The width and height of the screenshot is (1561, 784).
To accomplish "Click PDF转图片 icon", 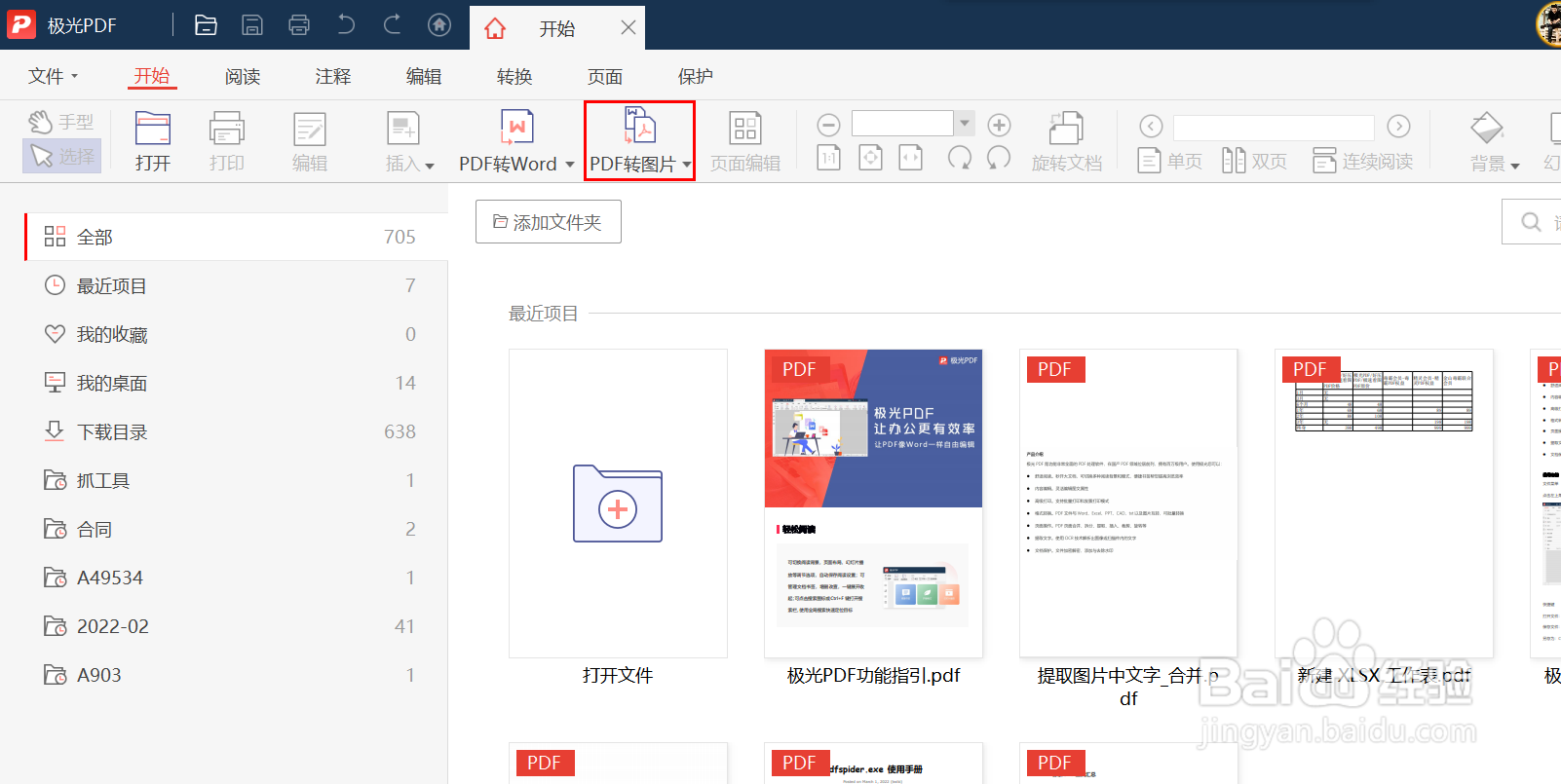I will pos(639,127).
